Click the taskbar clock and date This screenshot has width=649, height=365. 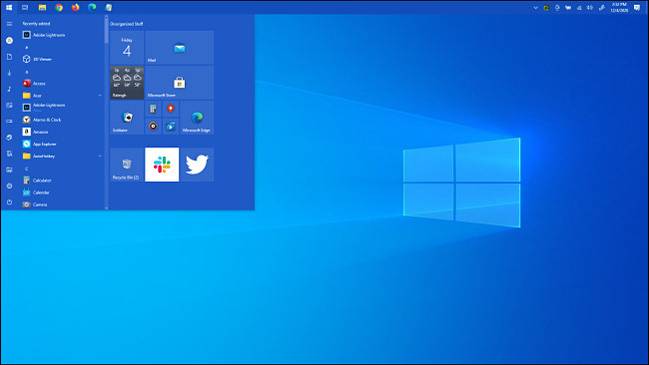click(619, 7)
